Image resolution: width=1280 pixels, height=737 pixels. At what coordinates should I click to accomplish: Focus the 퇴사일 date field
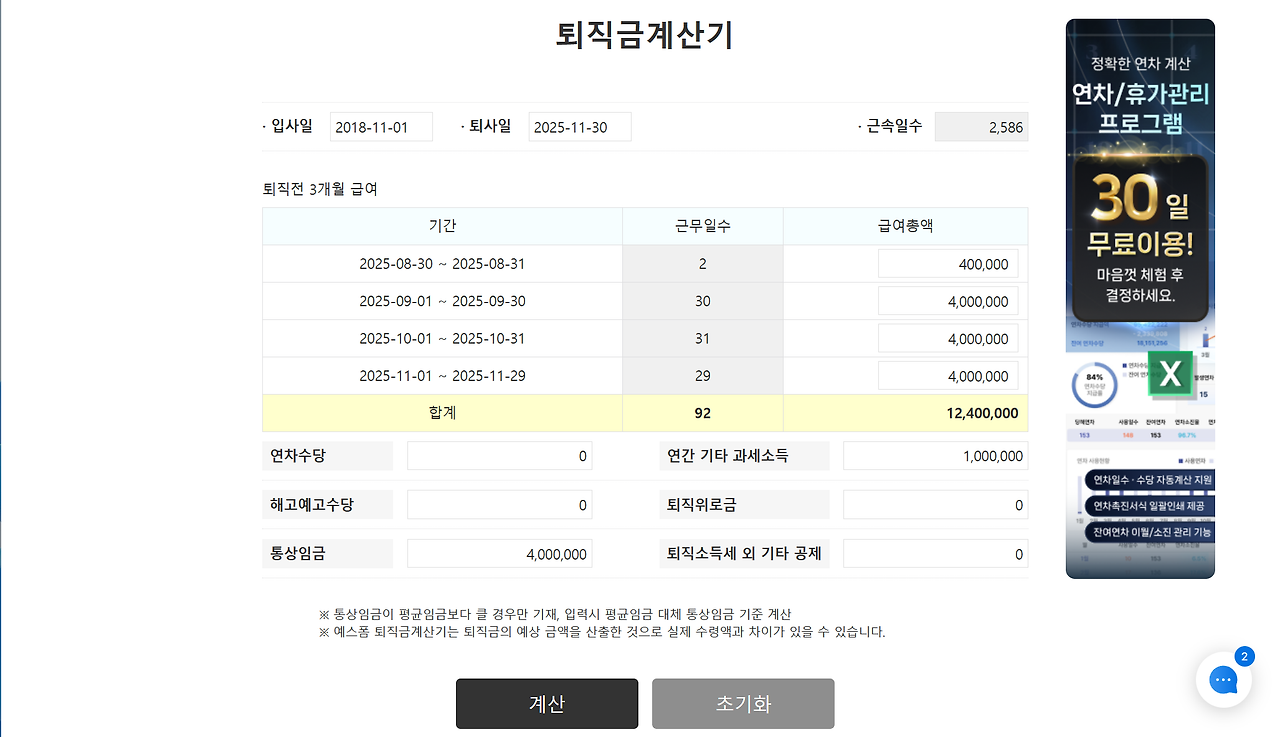(x=580, y=127)
